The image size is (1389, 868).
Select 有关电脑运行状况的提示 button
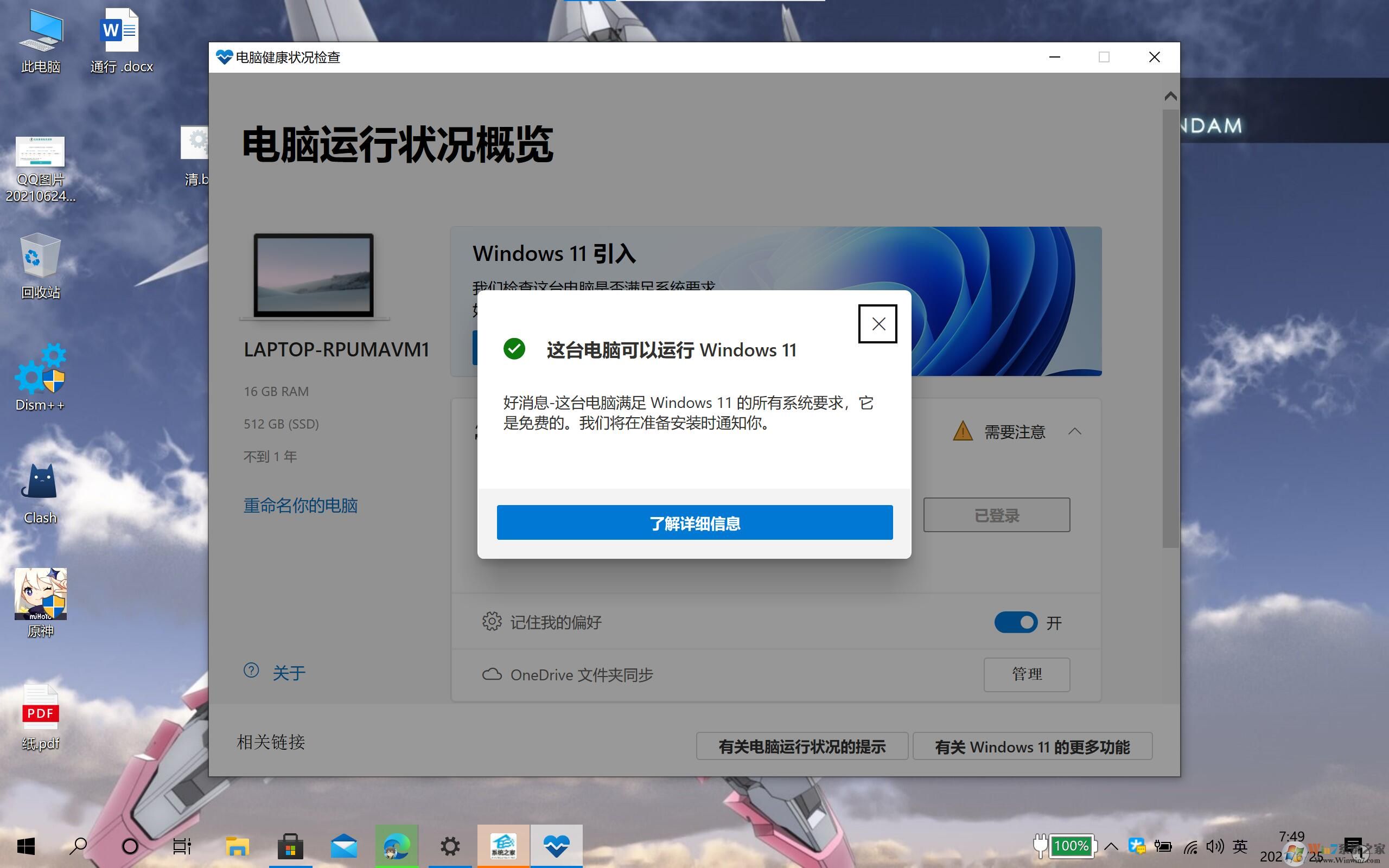click(x=800, y=747)
